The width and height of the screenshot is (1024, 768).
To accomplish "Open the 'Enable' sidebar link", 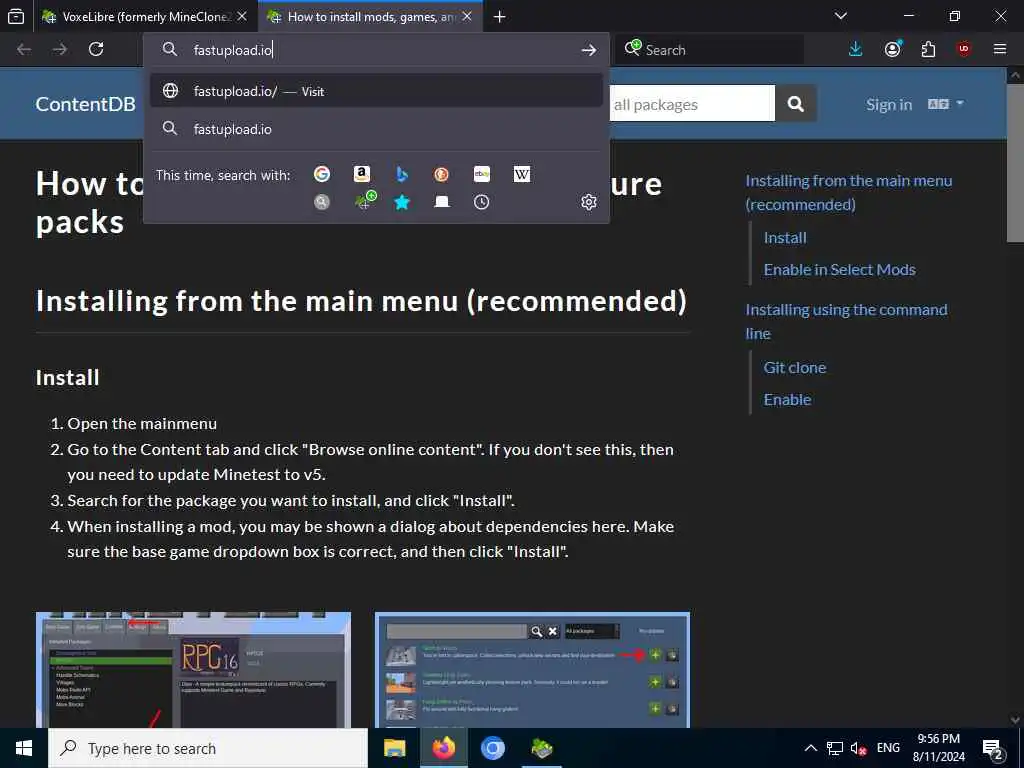I will click(x=787, y=400).
